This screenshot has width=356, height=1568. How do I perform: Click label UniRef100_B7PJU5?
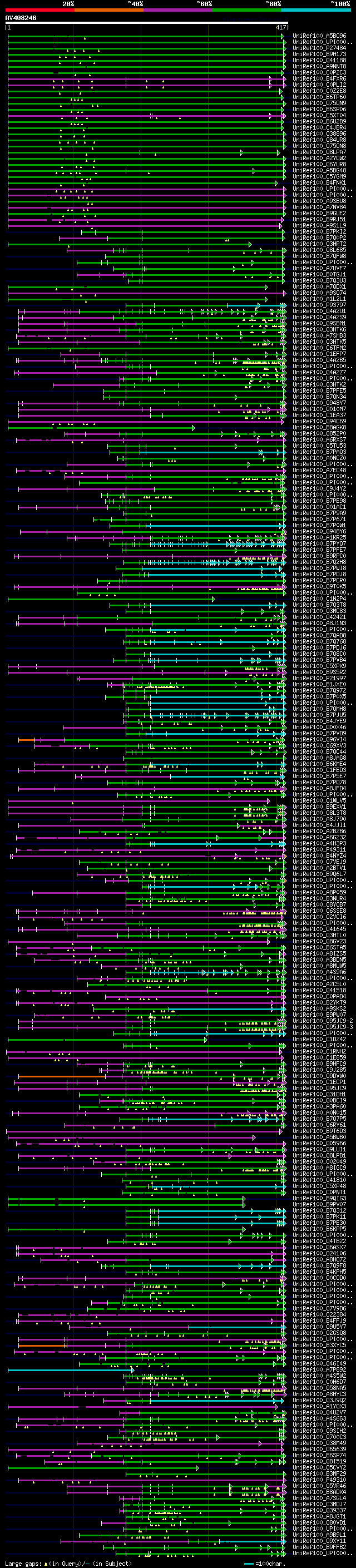[319, 715]
